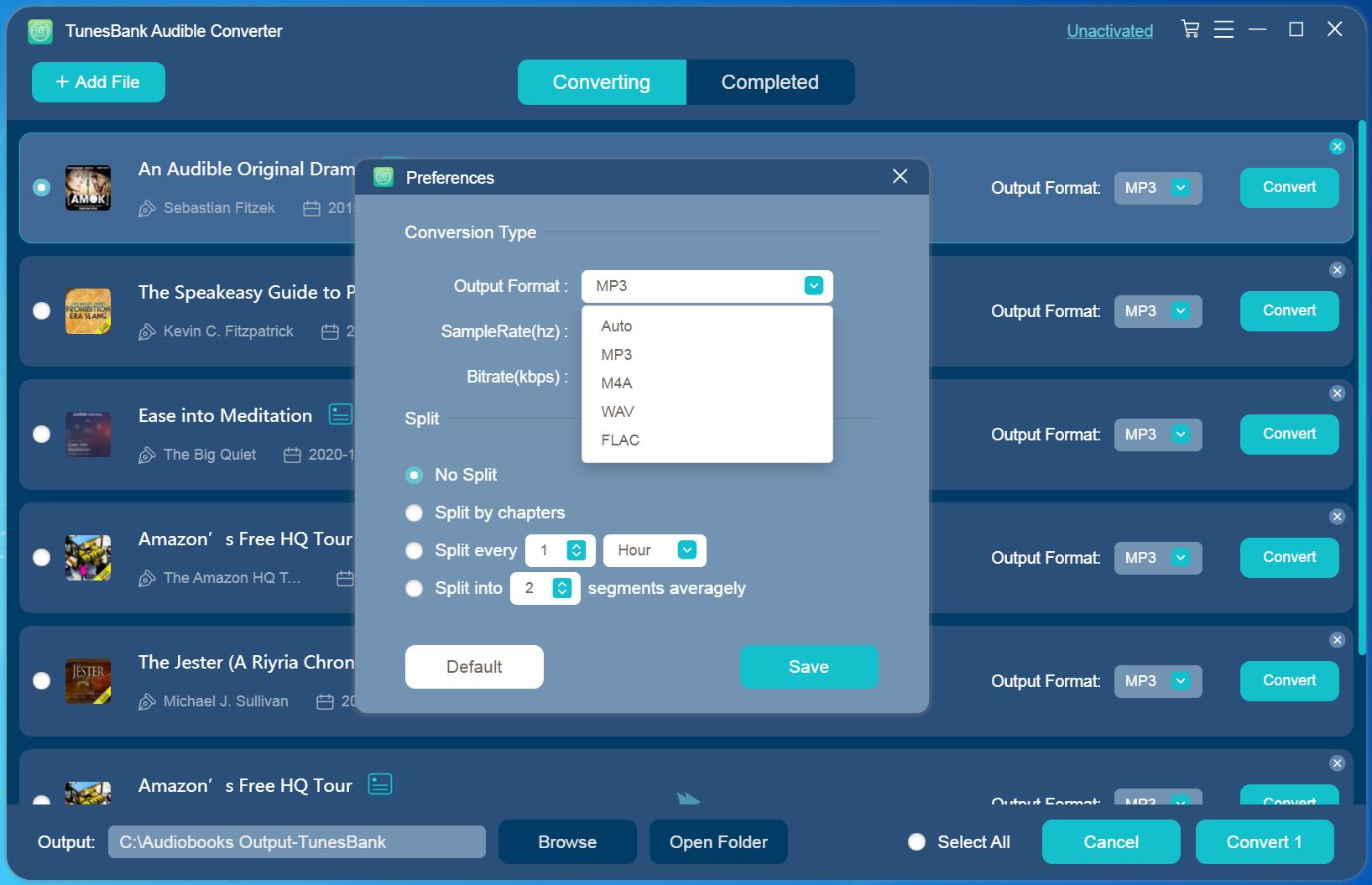Increment the Split every hour spinner arrows
This screenshot has height=885, width=1372.
[x=576, y=550]
